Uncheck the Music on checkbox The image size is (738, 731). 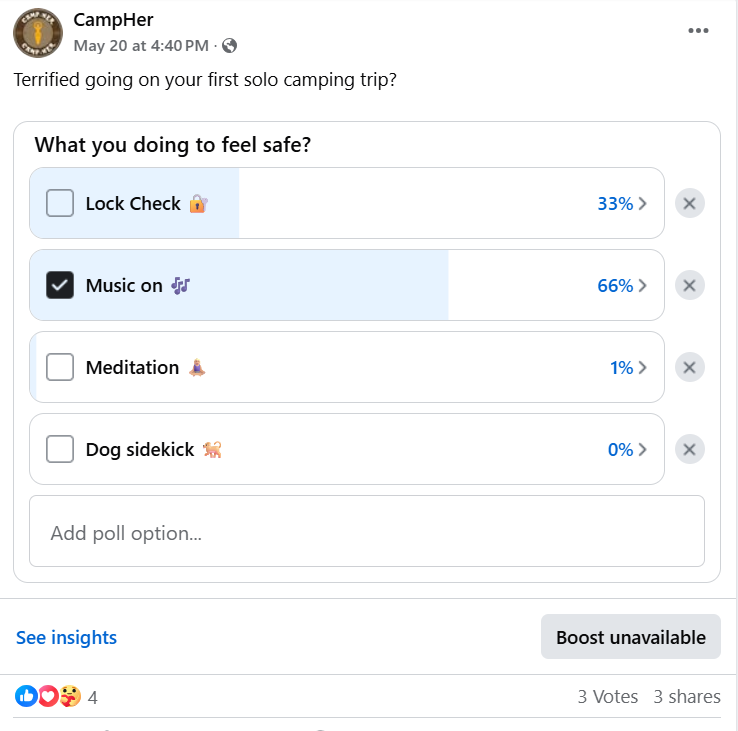point(60,286)
